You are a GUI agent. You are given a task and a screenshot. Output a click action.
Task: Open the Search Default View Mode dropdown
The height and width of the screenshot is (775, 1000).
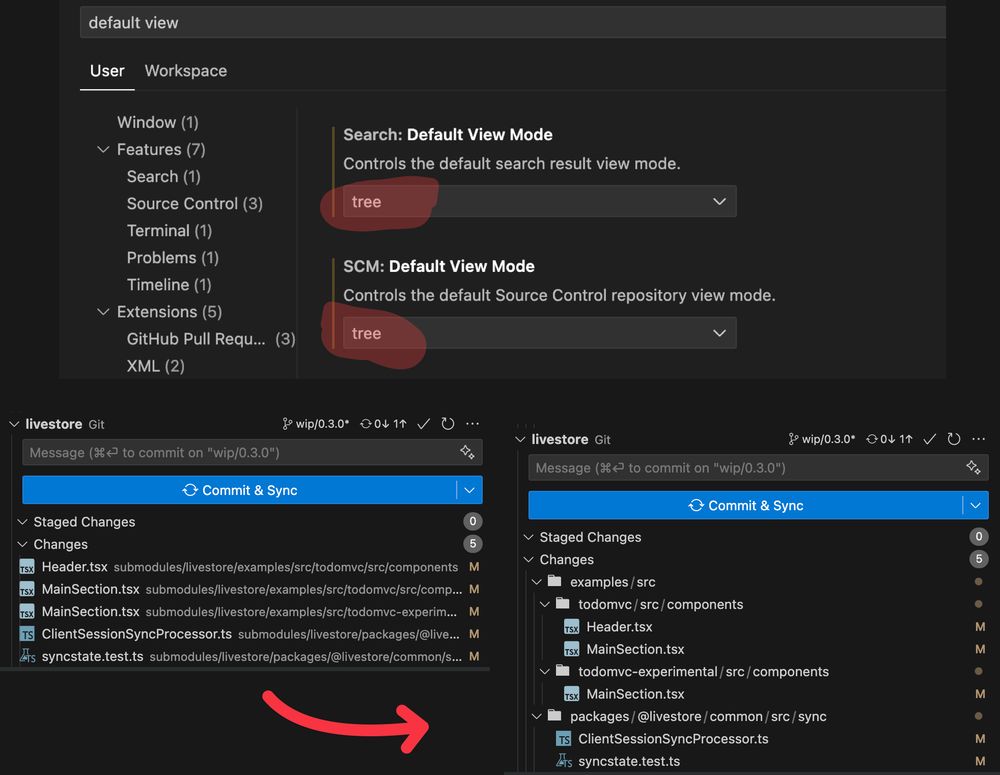coord(540,202)
